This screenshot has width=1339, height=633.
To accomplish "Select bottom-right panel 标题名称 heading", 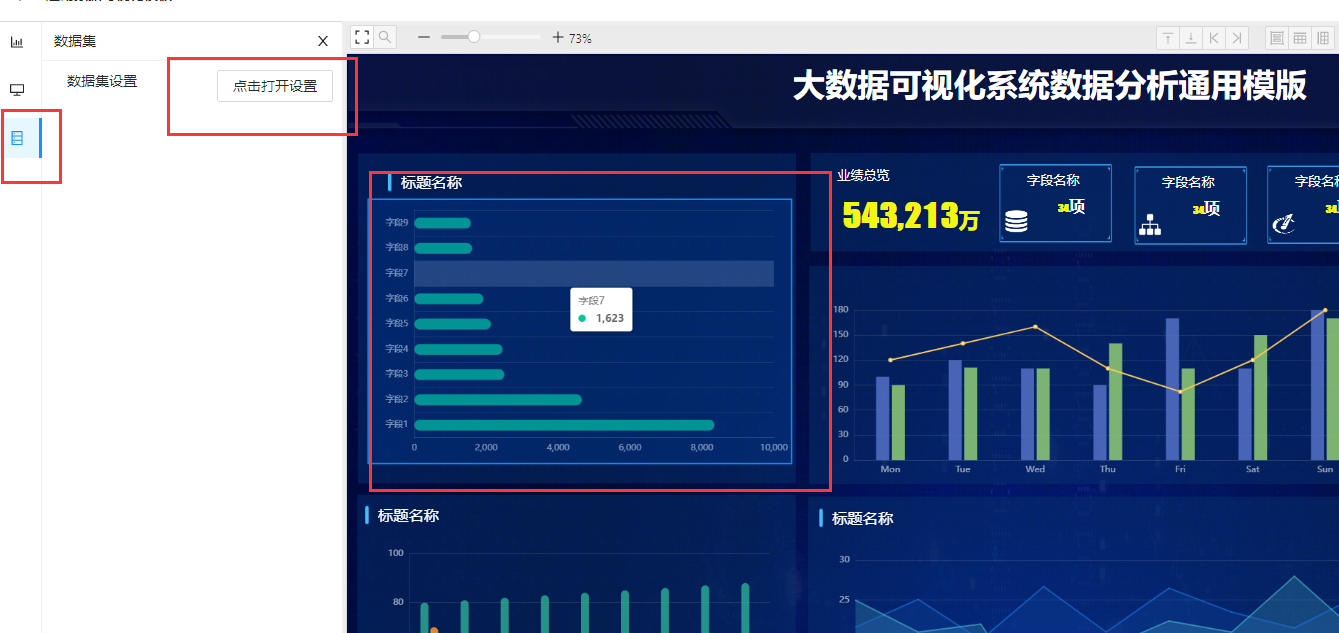I will click(x=862, y=518).
